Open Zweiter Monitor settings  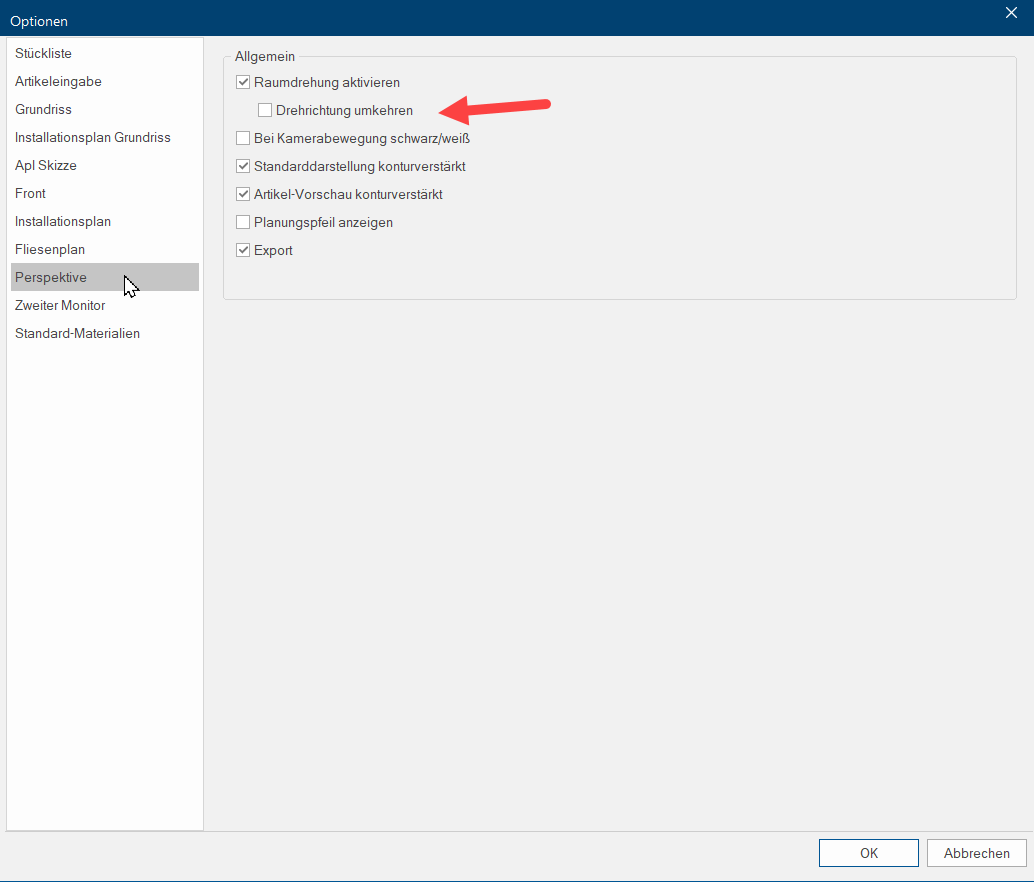click(x=60, y=305)
